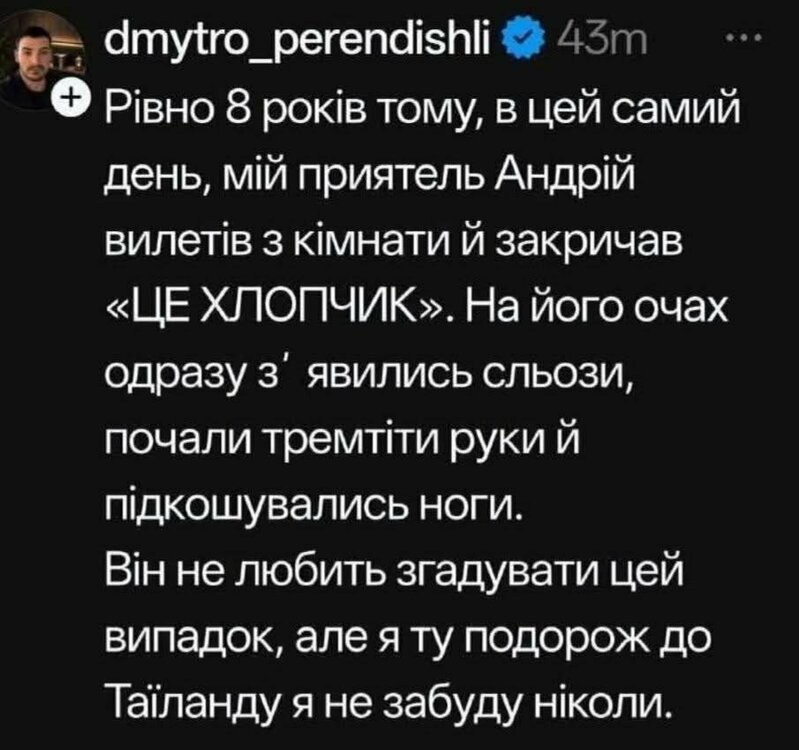
Task: Click the words "день, мій приятель"
Action: pos(296,179)
